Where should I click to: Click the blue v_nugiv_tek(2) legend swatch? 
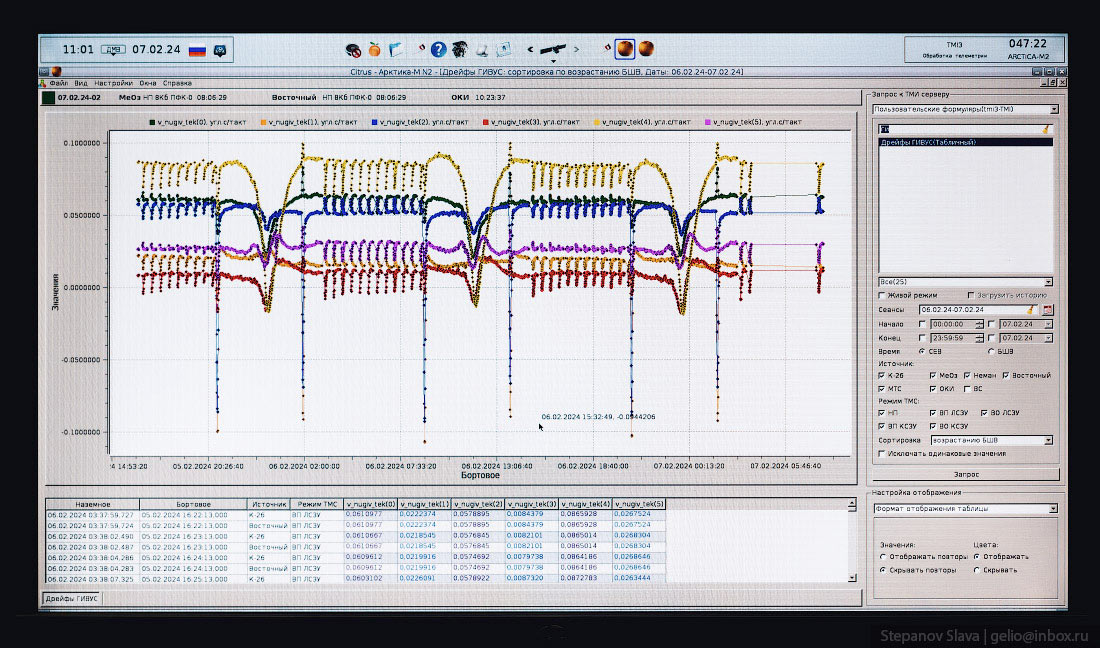pyautogui.click(x=374, y=122)
